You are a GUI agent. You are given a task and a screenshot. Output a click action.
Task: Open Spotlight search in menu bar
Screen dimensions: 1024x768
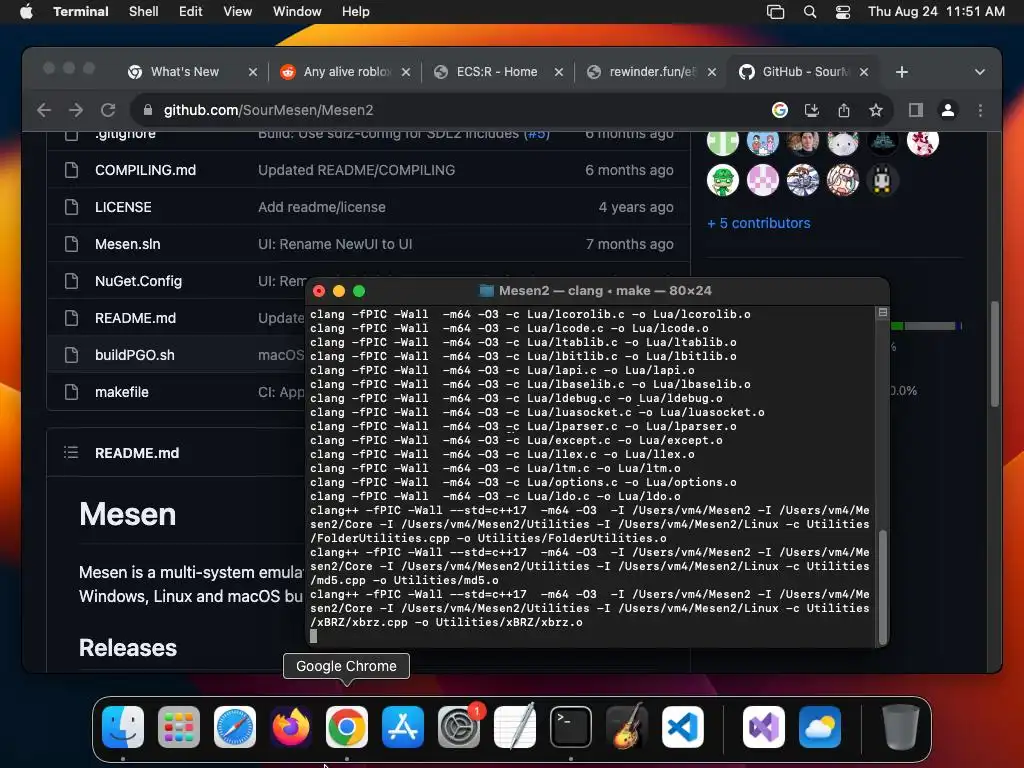point(810,12)
